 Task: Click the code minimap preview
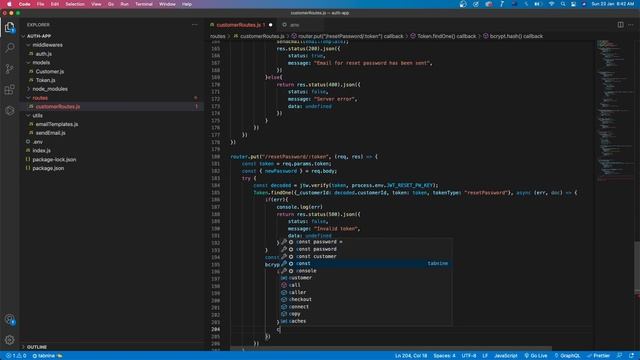pos(614,110)
